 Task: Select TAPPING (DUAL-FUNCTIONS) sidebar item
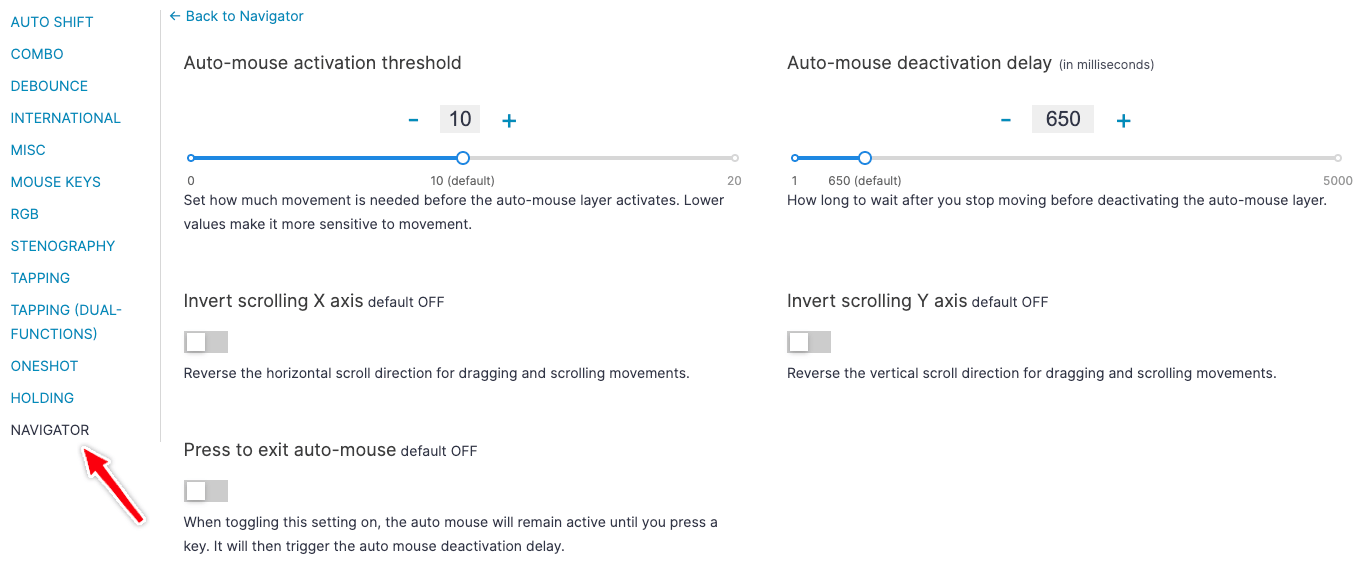pyautogui.click(x=66, y=322)
